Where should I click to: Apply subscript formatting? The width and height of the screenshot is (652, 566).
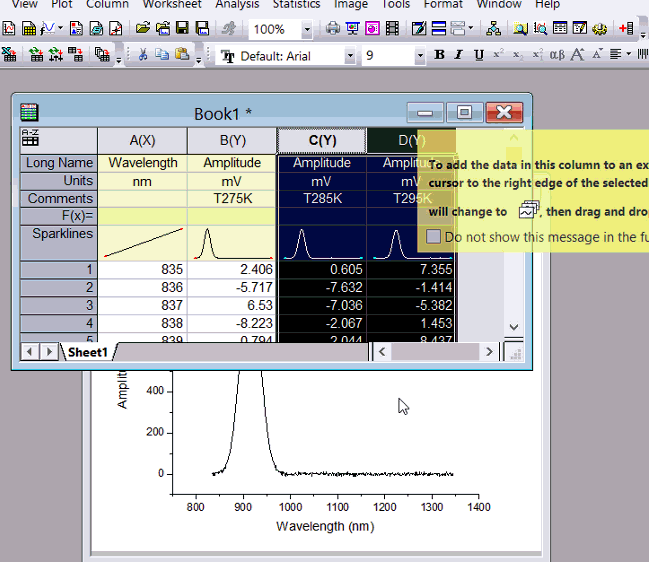pos(518,54)
